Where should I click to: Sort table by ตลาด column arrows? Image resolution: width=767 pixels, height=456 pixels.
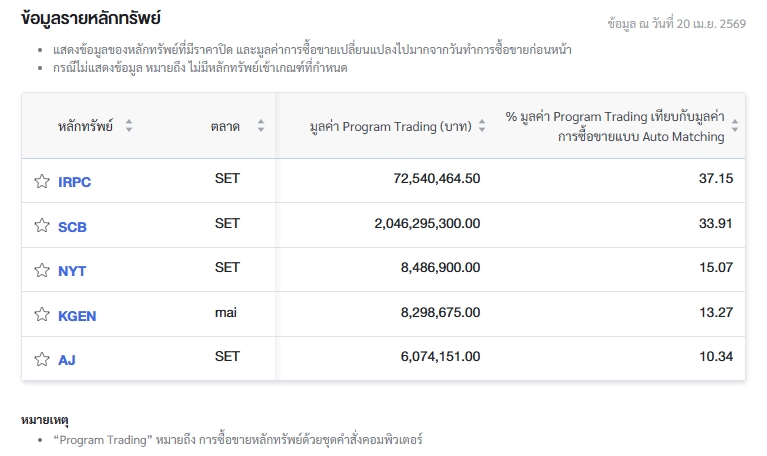[261, 126]
